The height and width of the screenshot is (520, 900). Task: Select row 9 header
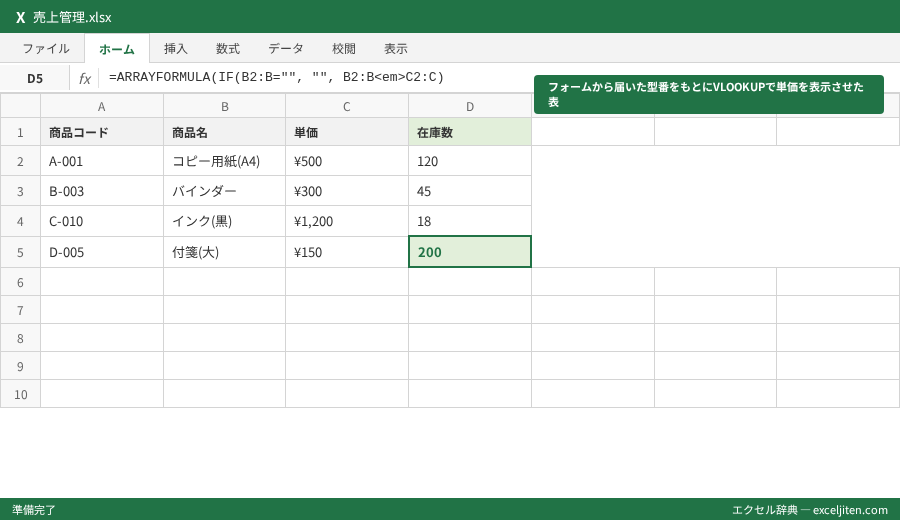(20, 366)
